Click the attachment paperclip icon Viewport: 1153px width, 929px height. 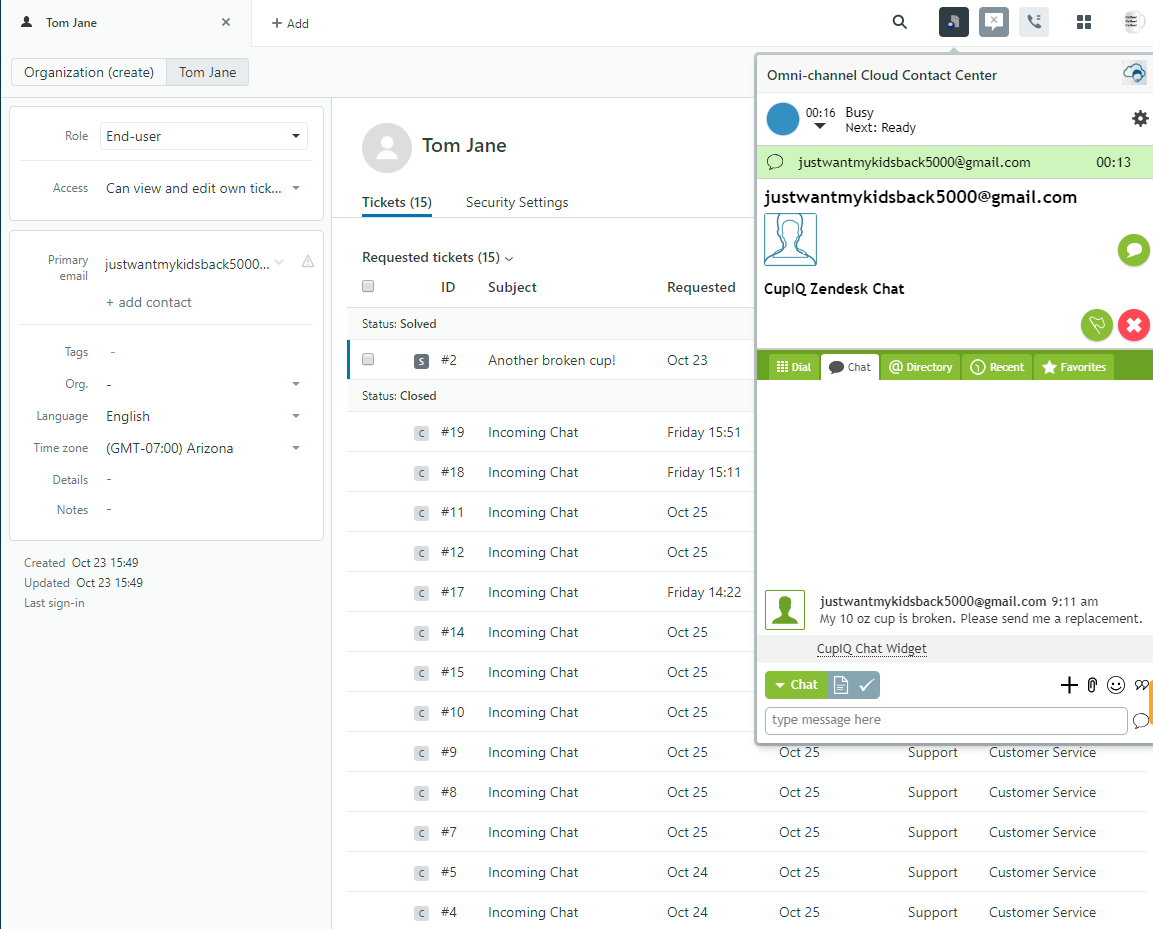[x=1092, y=685]
